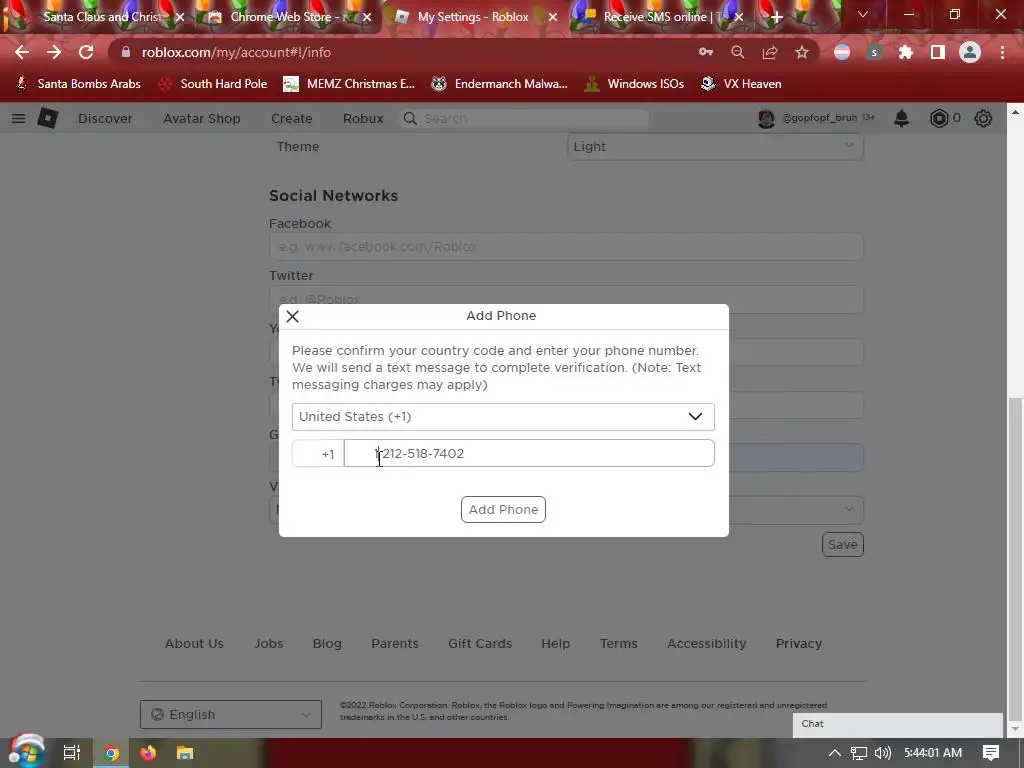Open the Chrome three-dot menu
This screenshot has height=768, width=1024.
pyautogui.click(x=1002, y=52)
